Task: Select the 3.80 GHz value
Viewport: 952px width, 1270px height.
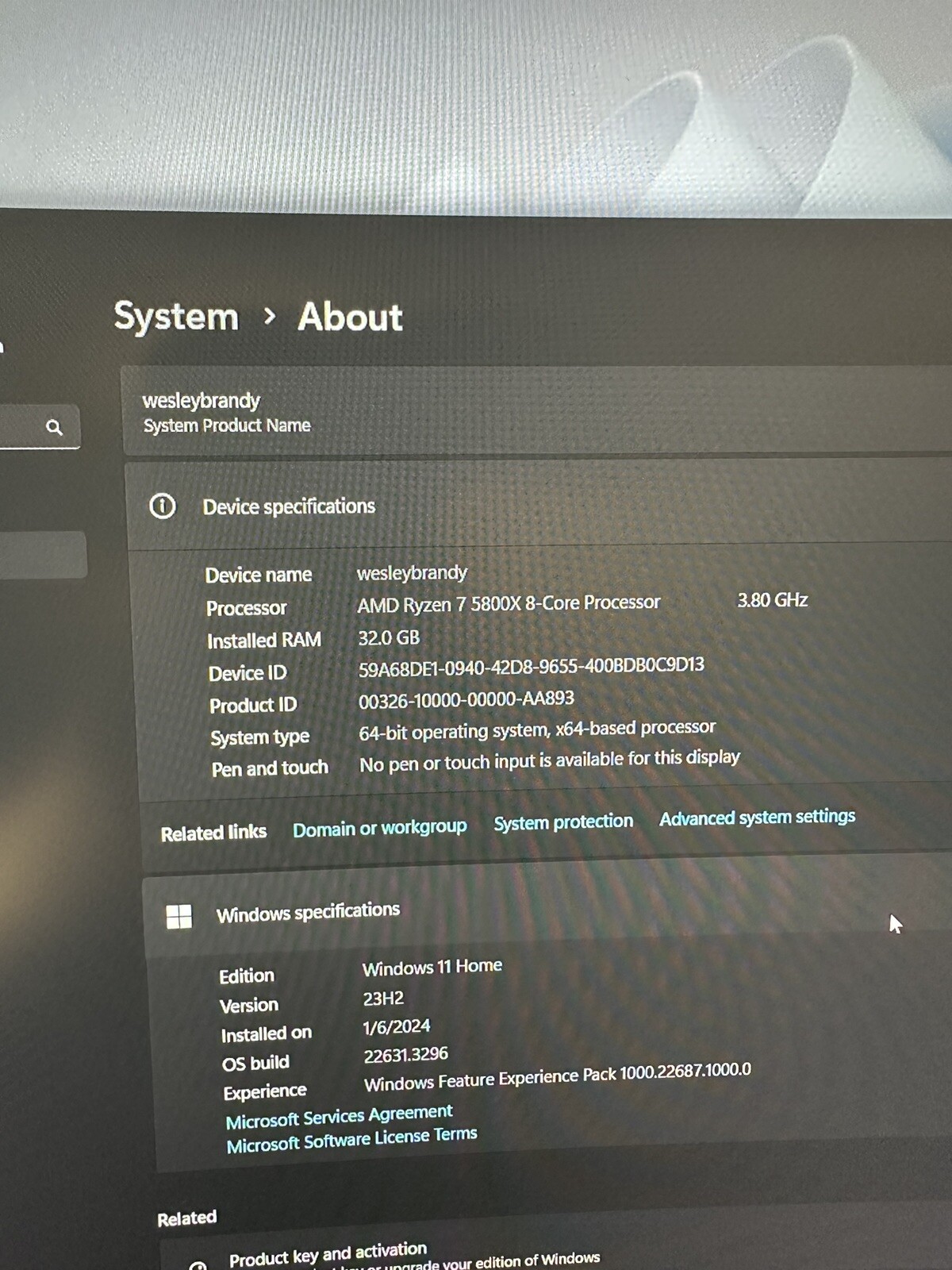Action: coord(772,600)
